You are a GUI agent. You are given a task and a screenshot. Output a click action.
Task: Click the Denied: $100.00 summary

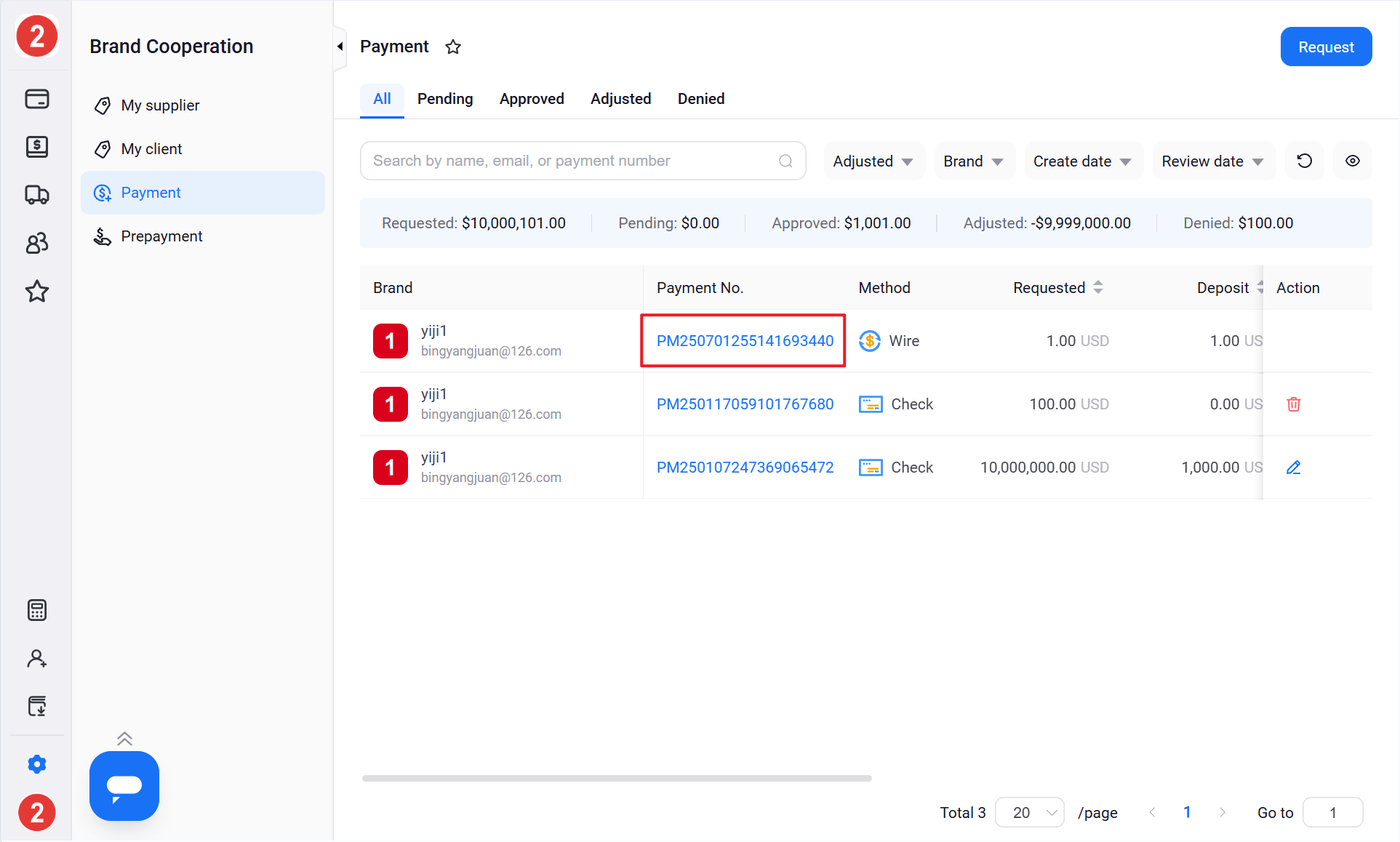(x=1238, y=223)
